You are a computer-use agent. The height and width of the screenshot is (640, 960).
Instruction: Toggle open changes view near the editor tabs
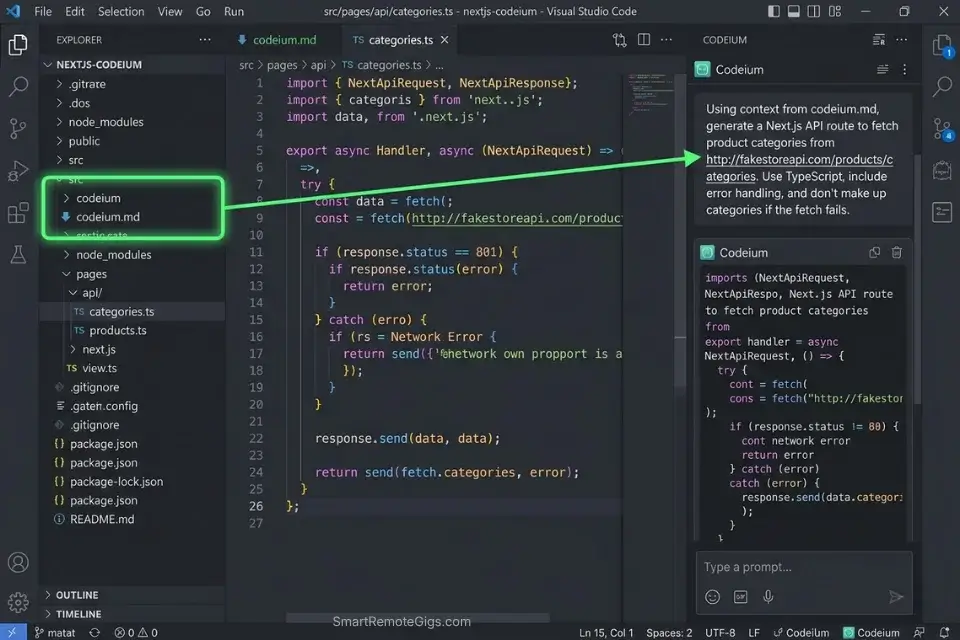[619, 39]
